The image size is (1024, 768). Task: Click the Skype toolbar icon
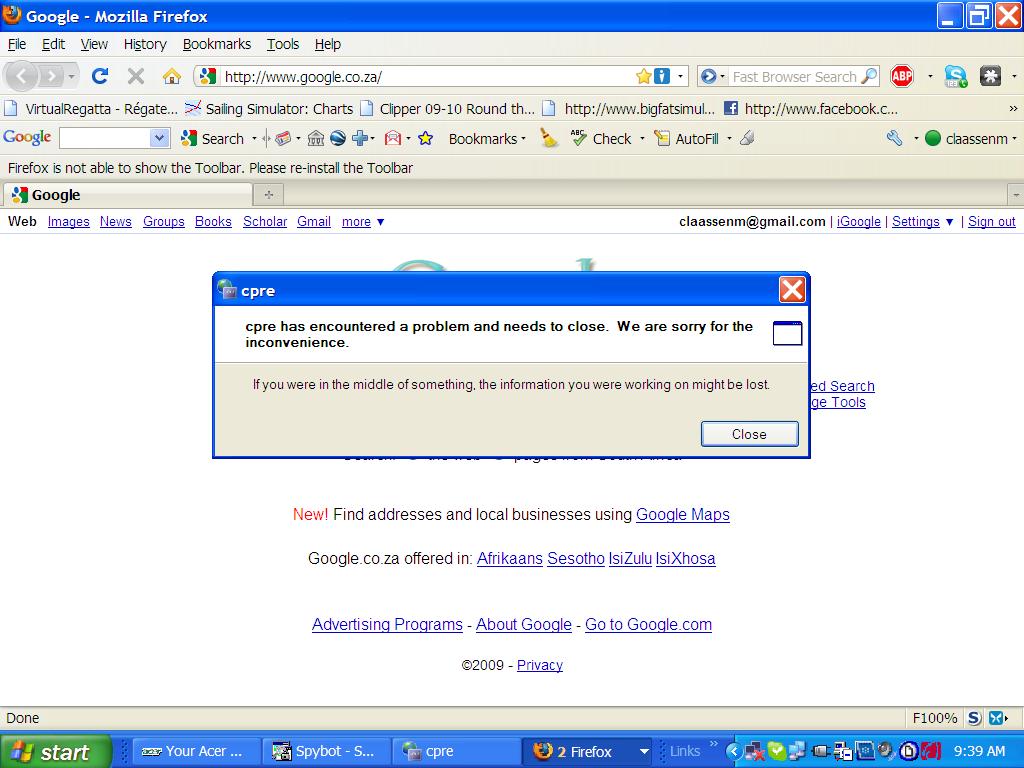[x=956, y=76]
